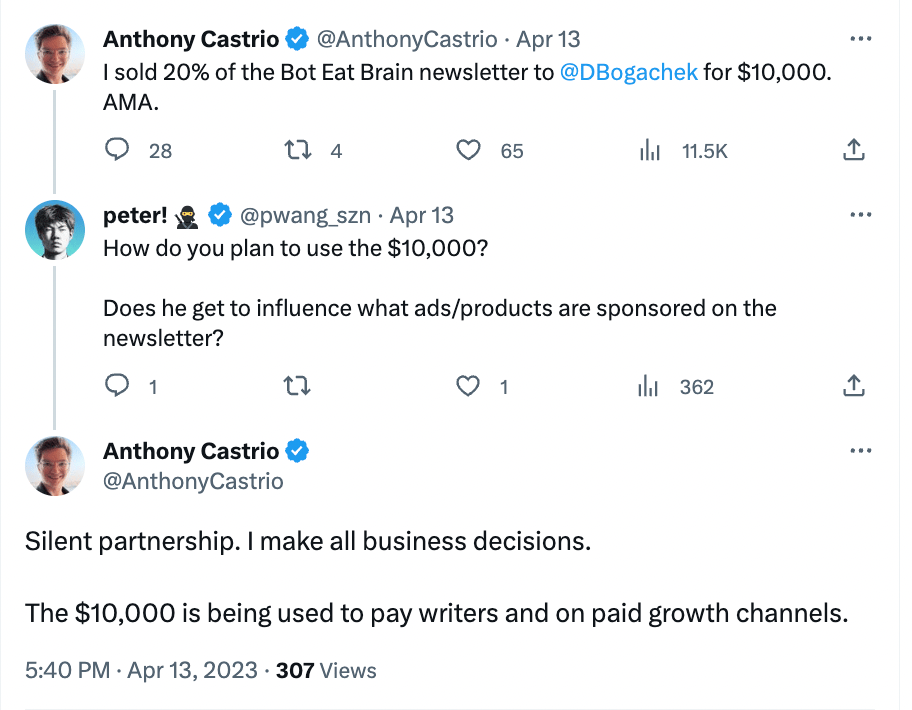912x710 pixels.
Task: Open the @AnthonyCastrio handle under main reply
Action: pos(194,481)
